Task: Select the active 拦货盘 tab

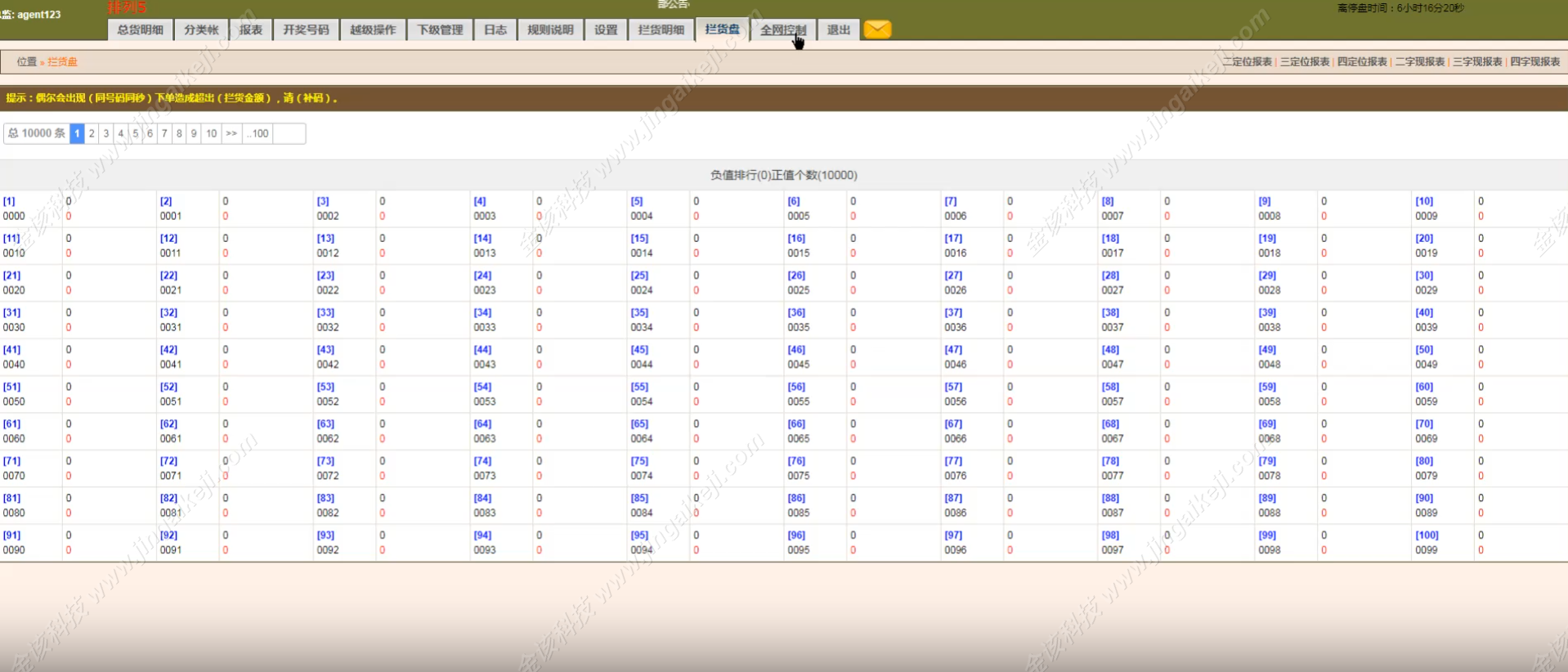Action: pos(722,29)
